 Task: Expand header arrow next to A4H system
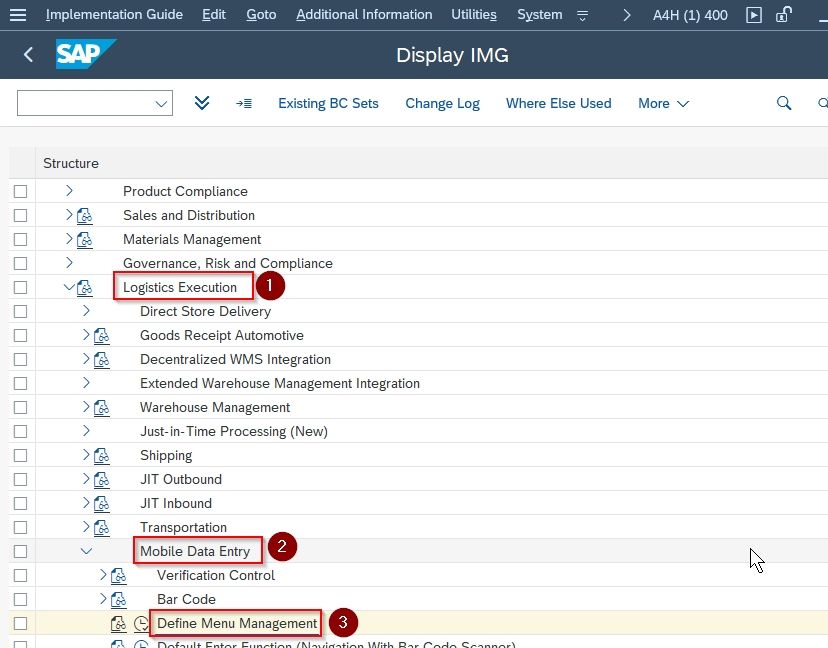point(627,15)
